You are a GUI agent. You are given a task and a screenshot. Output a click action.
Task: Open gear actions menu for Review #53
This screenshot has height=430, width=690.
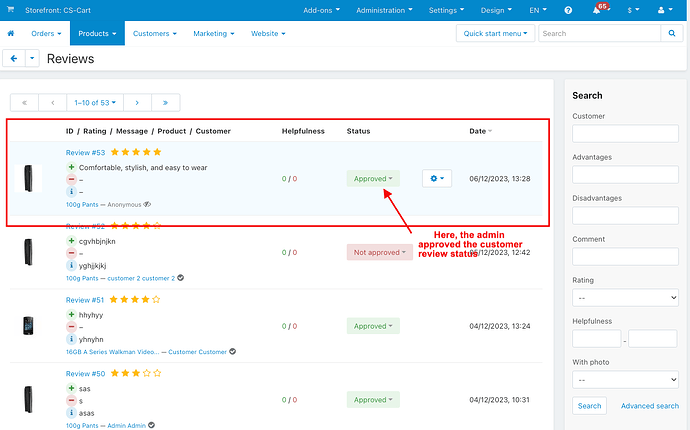[437, 178]
